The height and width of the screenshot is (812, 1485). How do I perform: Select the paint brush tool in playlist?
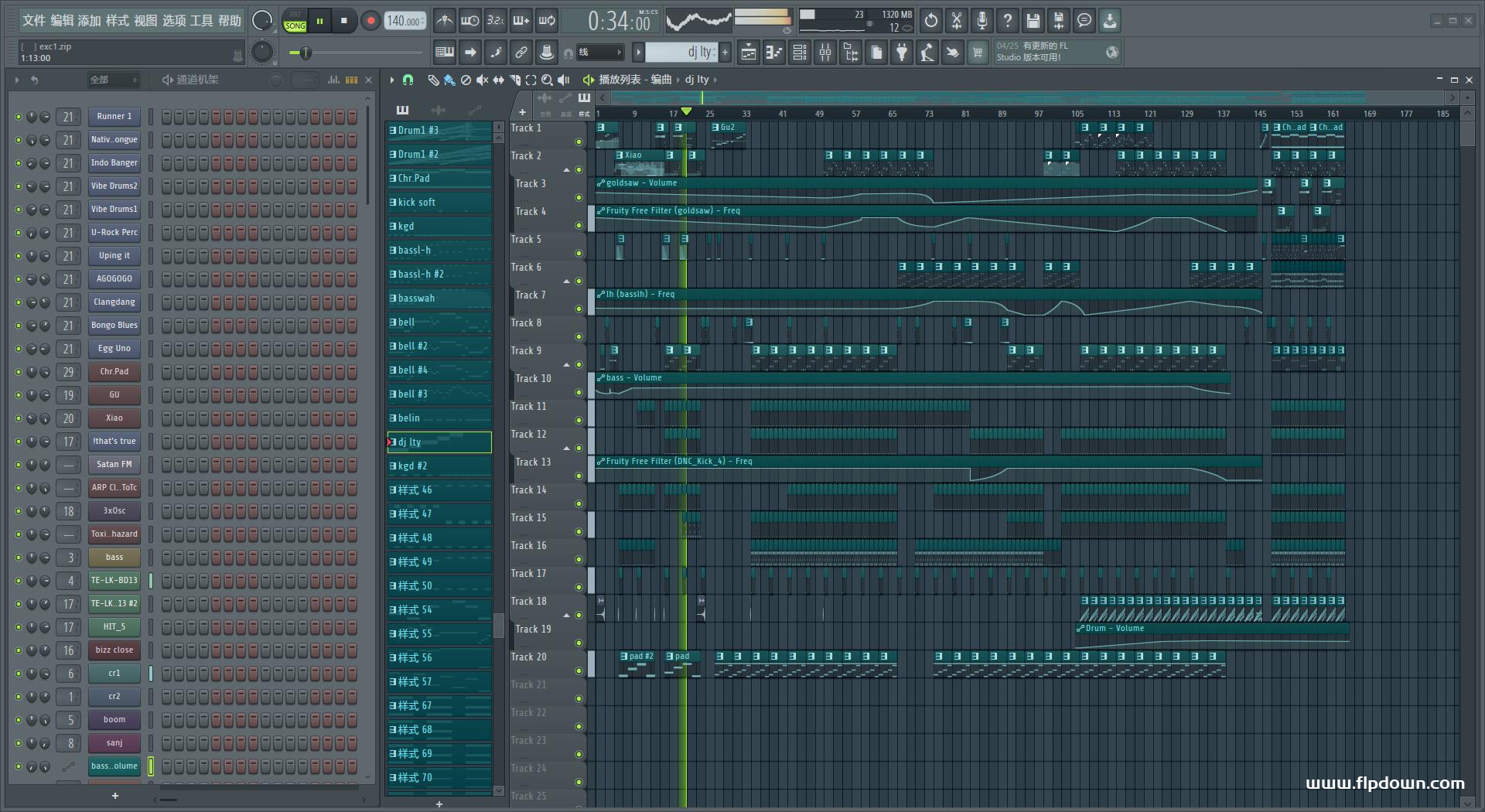[x=449, y=80]
